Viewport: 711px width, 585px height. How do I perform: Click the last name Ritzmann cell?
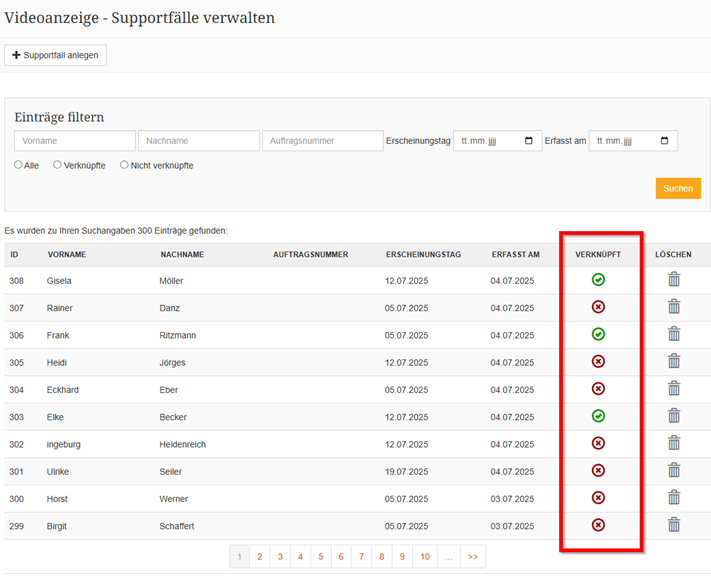pos(178,335)
